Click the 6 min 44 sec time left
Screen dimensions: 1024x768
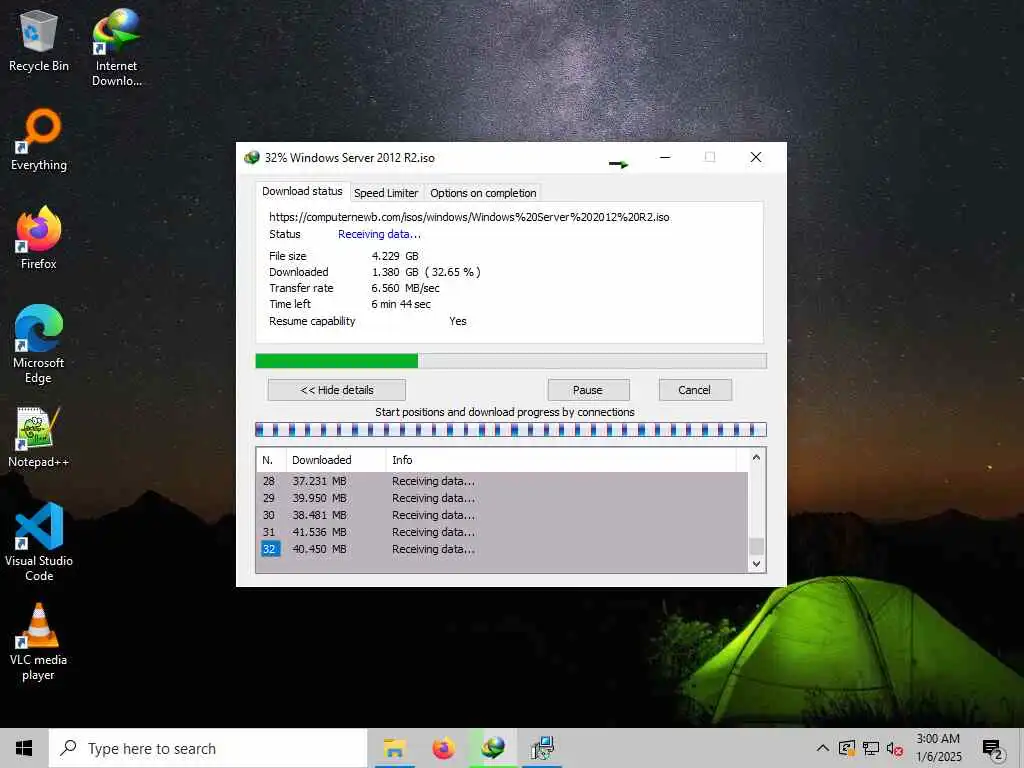click(x=401, y=304)
